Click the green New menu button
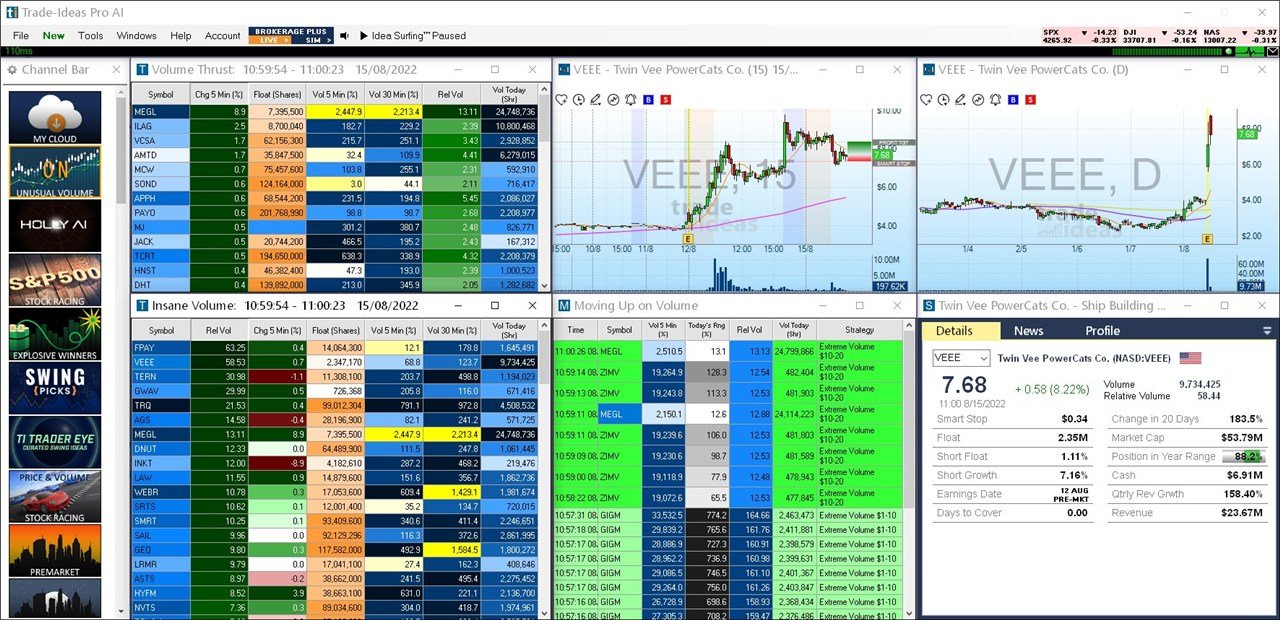Screen dimensions: 1280x620 (53, 36)
